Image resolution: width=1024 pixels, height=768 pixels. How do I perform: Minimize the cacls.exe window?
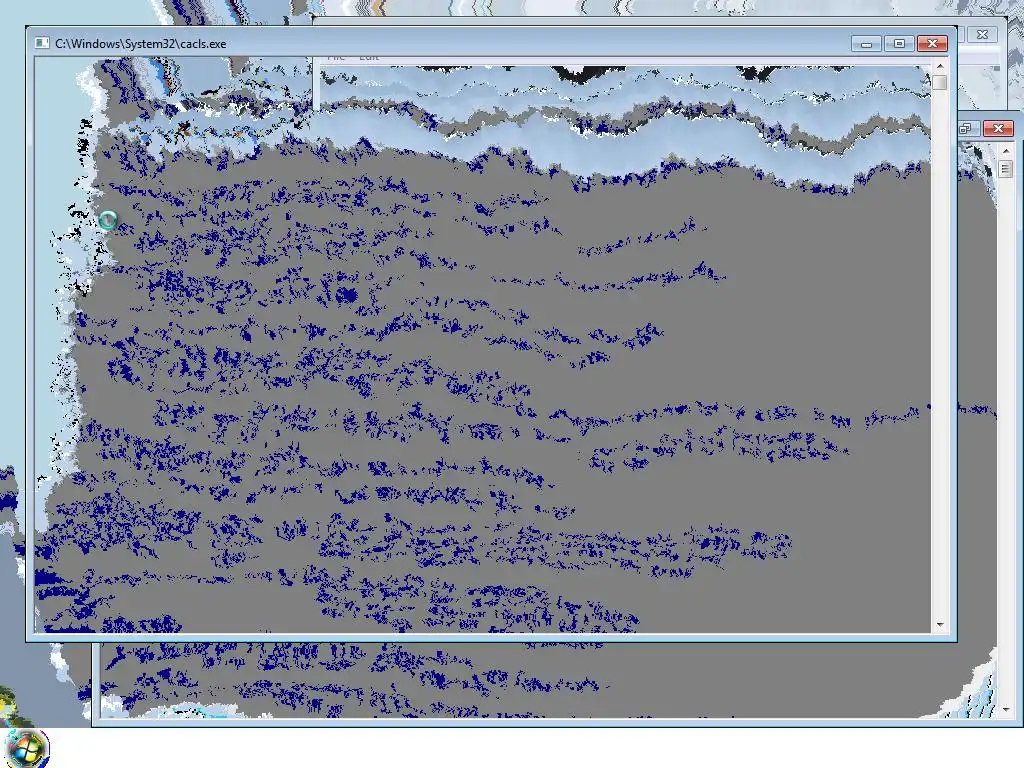point(867,44)
